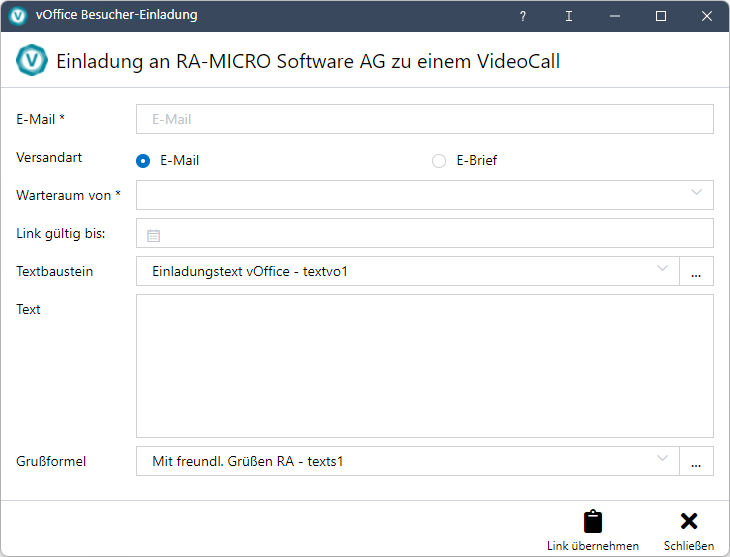The height and width of the screenshot is (557, 730).
Task: Focus the E-Mail address input field
Action: (425, 119)
